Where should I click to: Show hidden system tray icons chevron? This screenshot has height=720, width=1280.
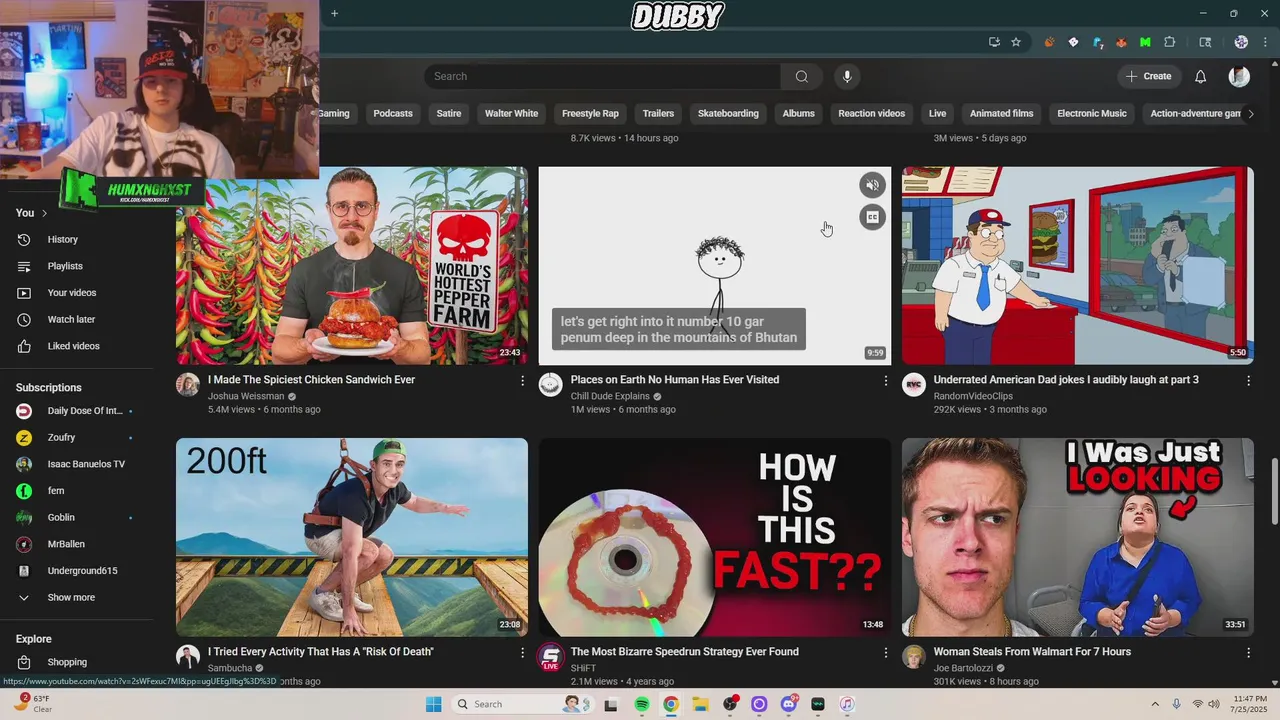click(x=1155, y=704)
